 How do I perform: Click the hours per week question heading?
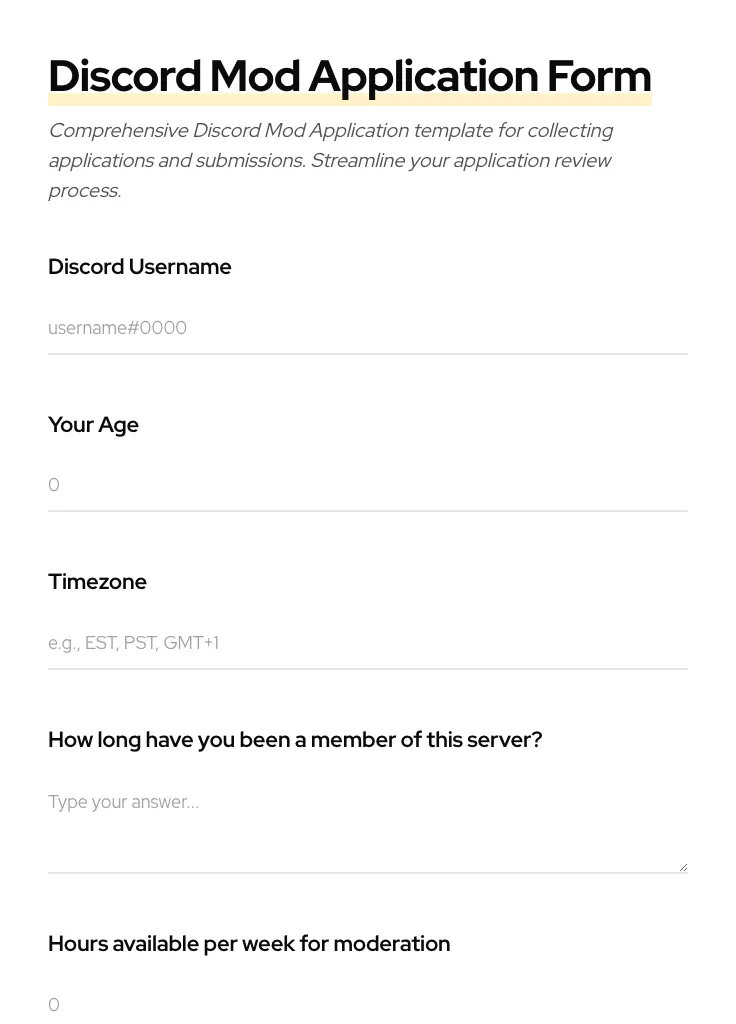click(249, 944)
